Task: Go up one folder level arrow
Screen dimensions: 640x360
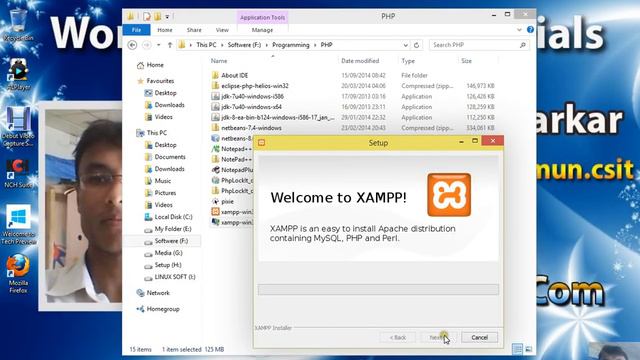Action: tap(170, 45)
